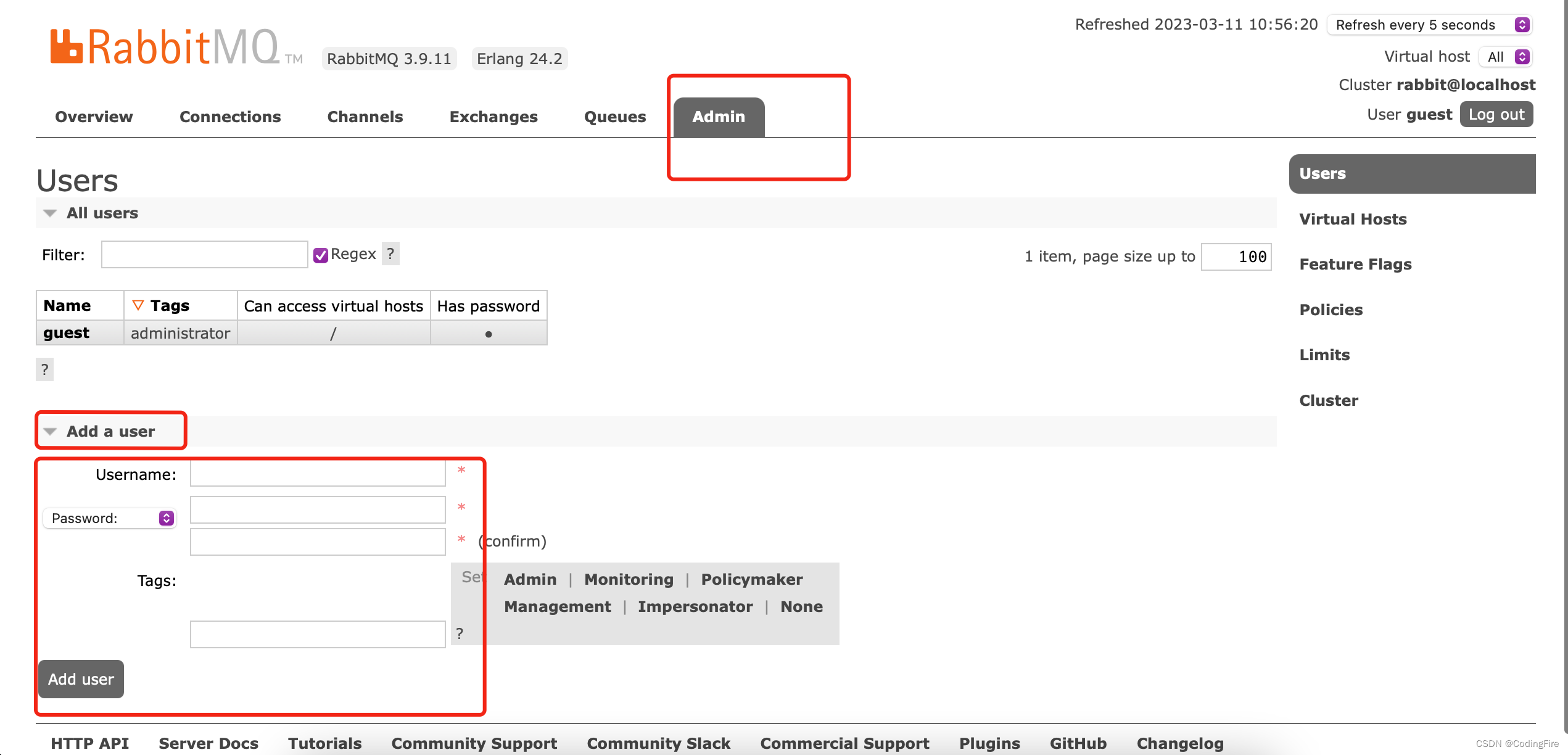Set the Impersonator tag
This screenshot has height=755, width=1568.
pos(695,606)
